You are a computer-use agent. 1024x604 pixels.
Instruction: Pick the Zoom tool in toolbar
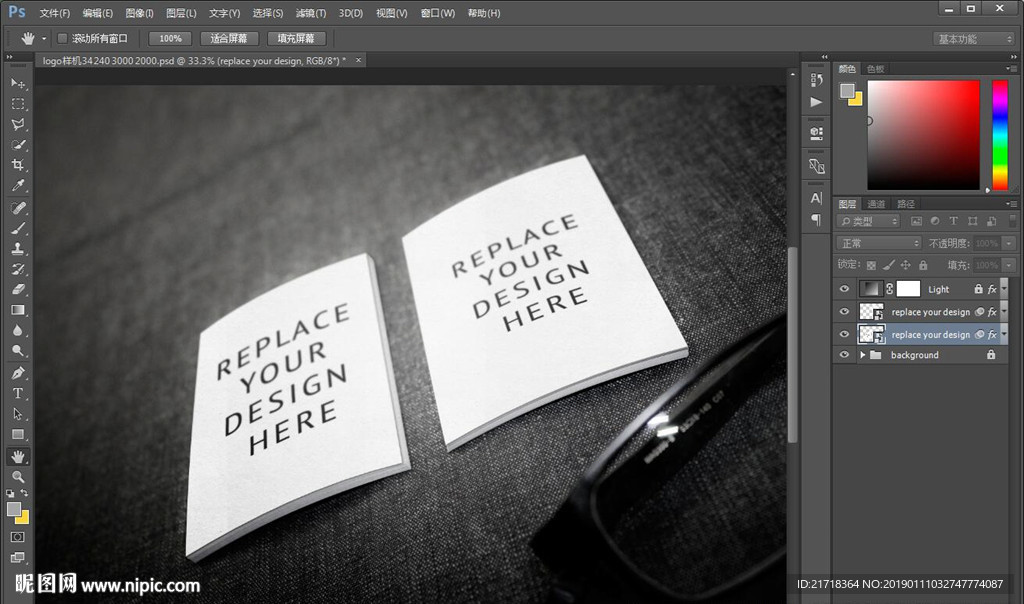coord(18,477)
